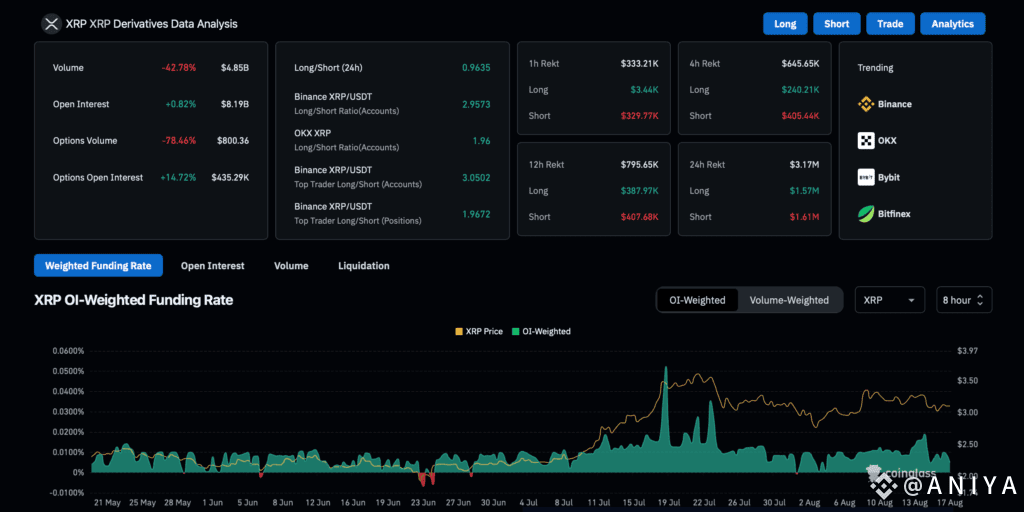The height and width of the screenshot is (512, 1024).
Task: Click the Volume value $4.85B
Action: [234, 68]
